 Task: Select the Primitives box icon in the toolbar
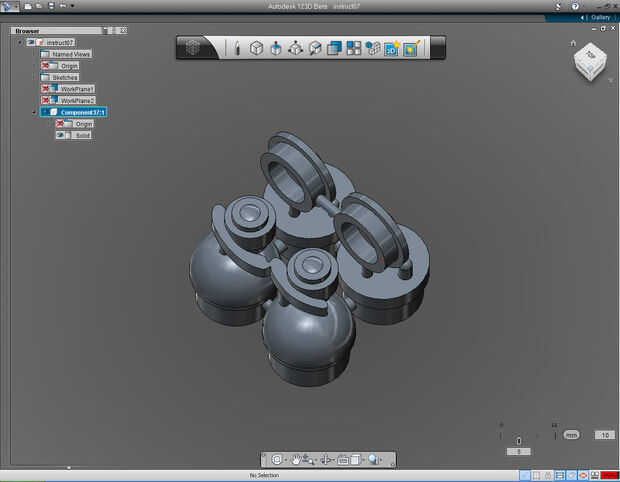256,48
